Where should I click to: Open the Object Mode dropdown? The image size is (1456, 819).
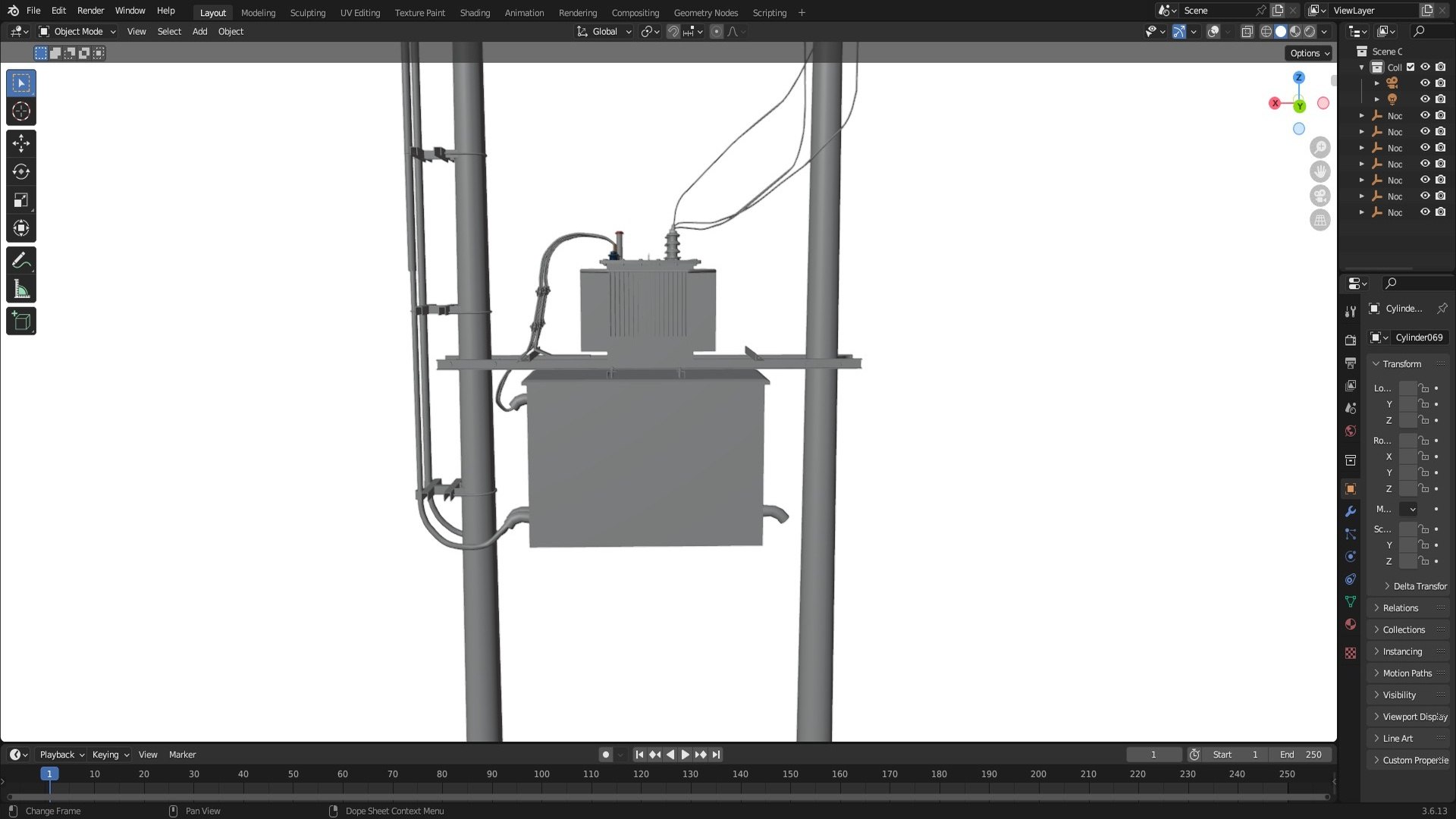point(77,32)
